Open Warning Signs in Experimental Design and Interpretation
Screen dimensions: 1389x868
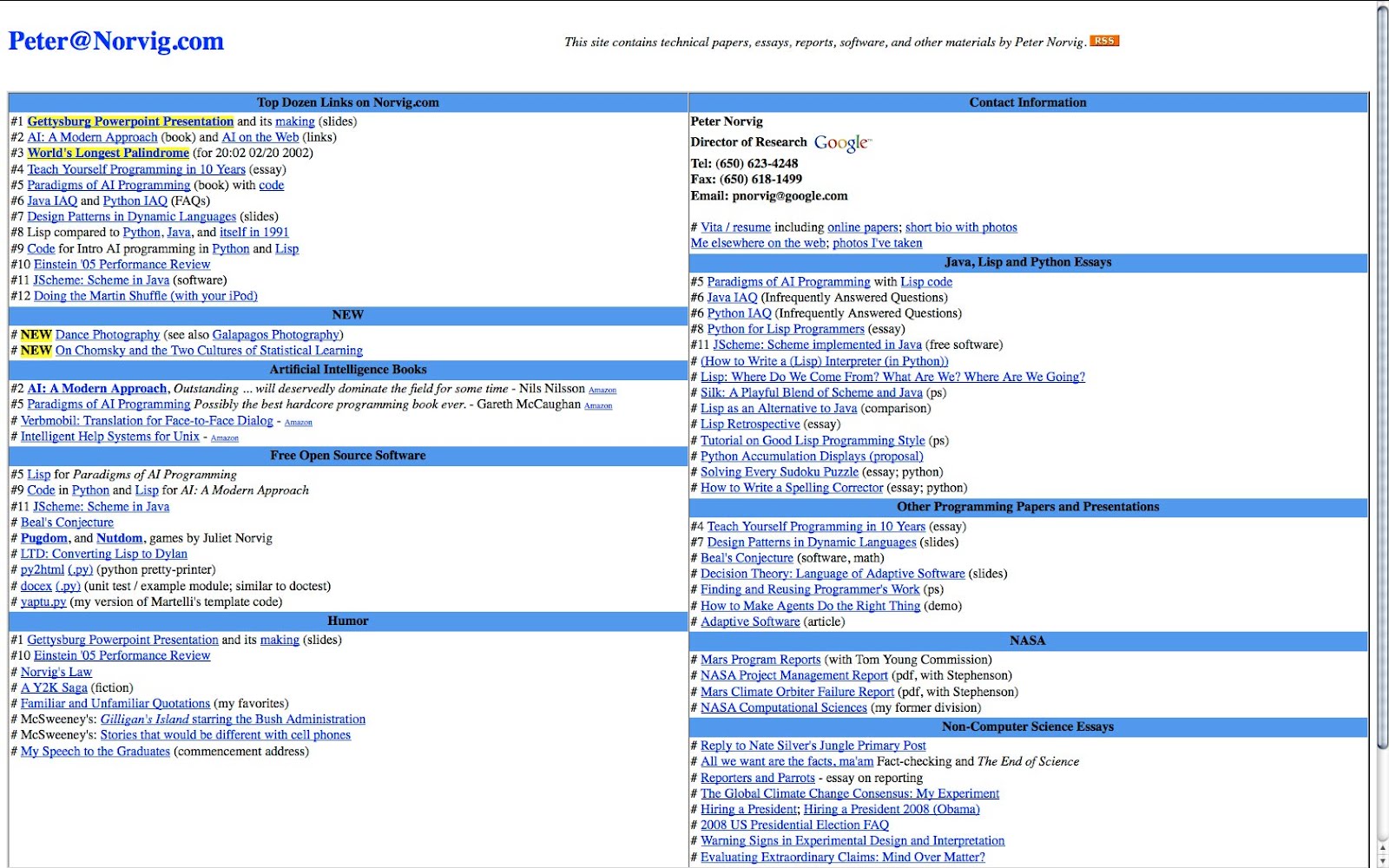[852, 841]
